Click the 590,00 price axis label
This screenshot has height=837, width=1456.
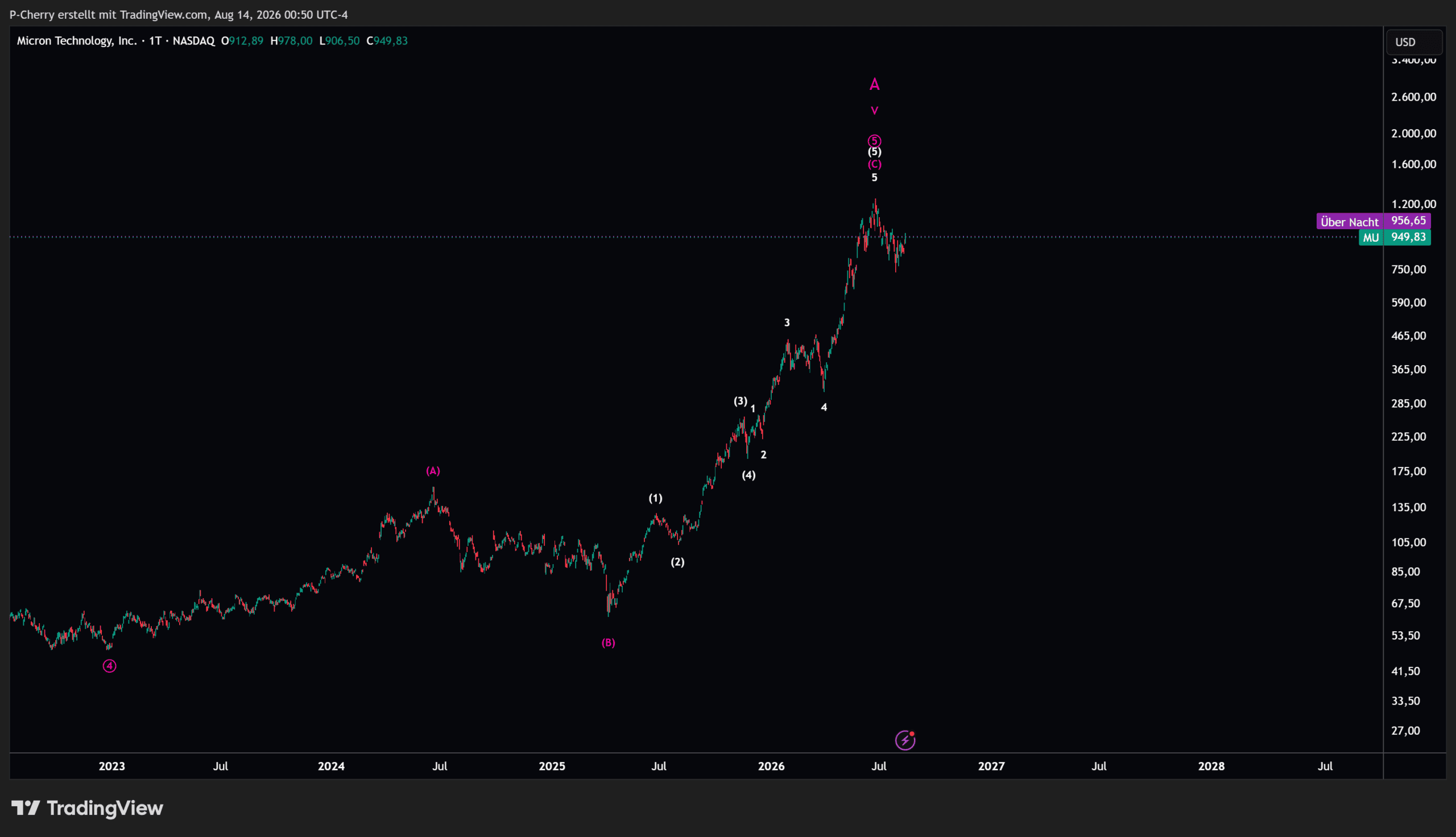coord(1408,303)
